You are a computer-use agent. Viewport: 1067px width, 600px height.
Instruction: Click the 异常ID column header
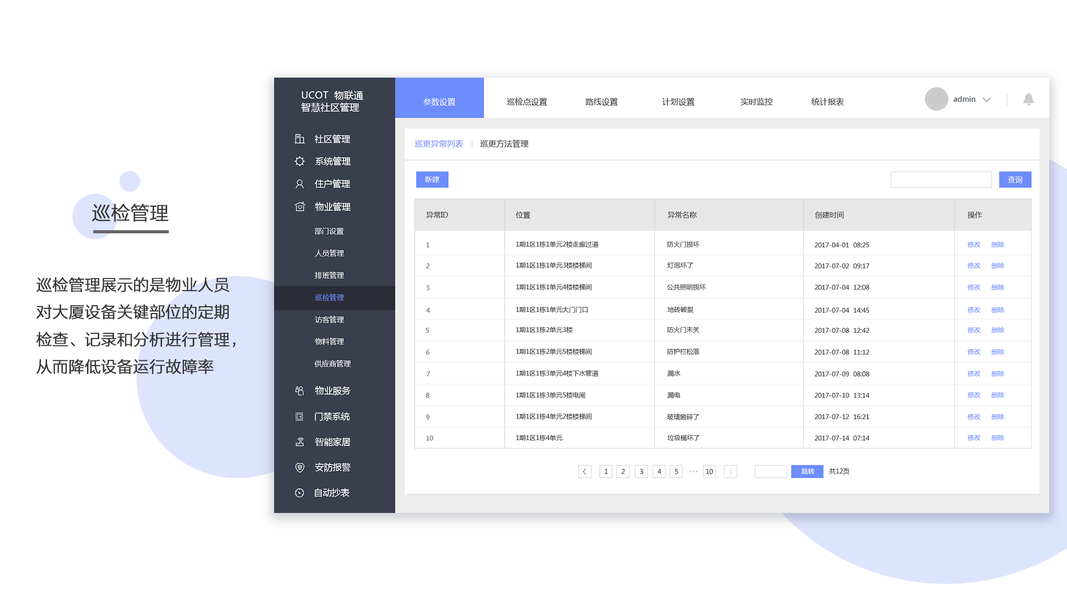(437, 215)
